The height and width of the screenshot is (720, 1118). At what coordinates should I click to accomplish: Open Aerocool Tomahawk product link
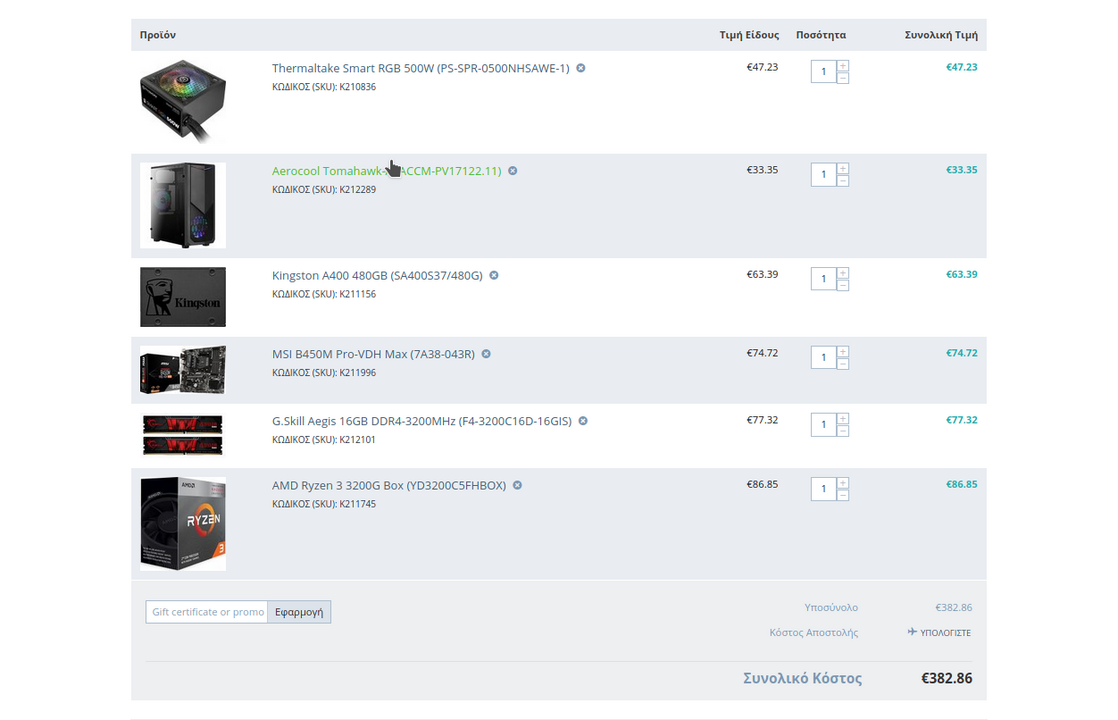click(386, 171)
